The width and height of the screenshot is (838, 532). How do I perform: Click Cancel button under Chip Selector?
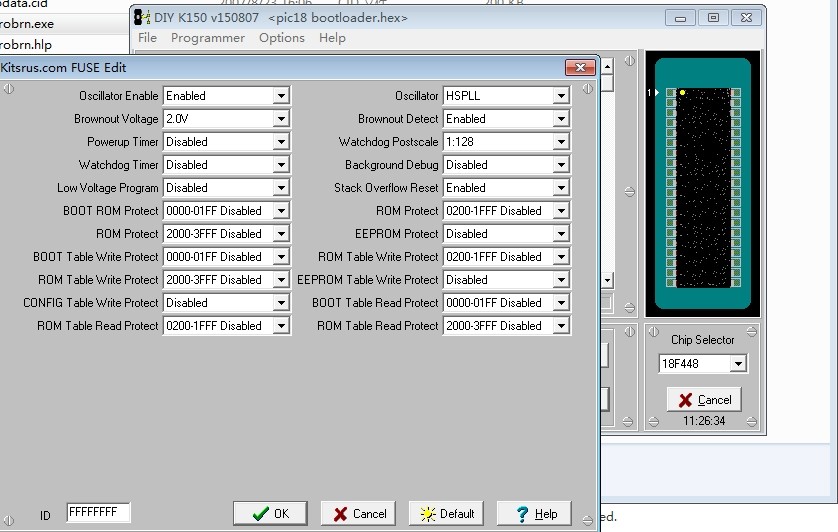(x=704, y=399)
